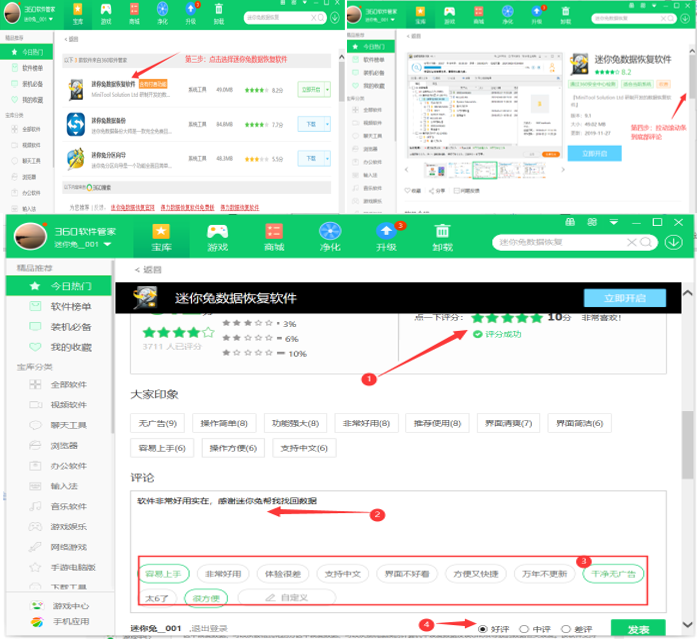This screenshot has height=639, width=699.
Task: Expand the 迷你兔_001 account dropdown
Action: [107, 244]
